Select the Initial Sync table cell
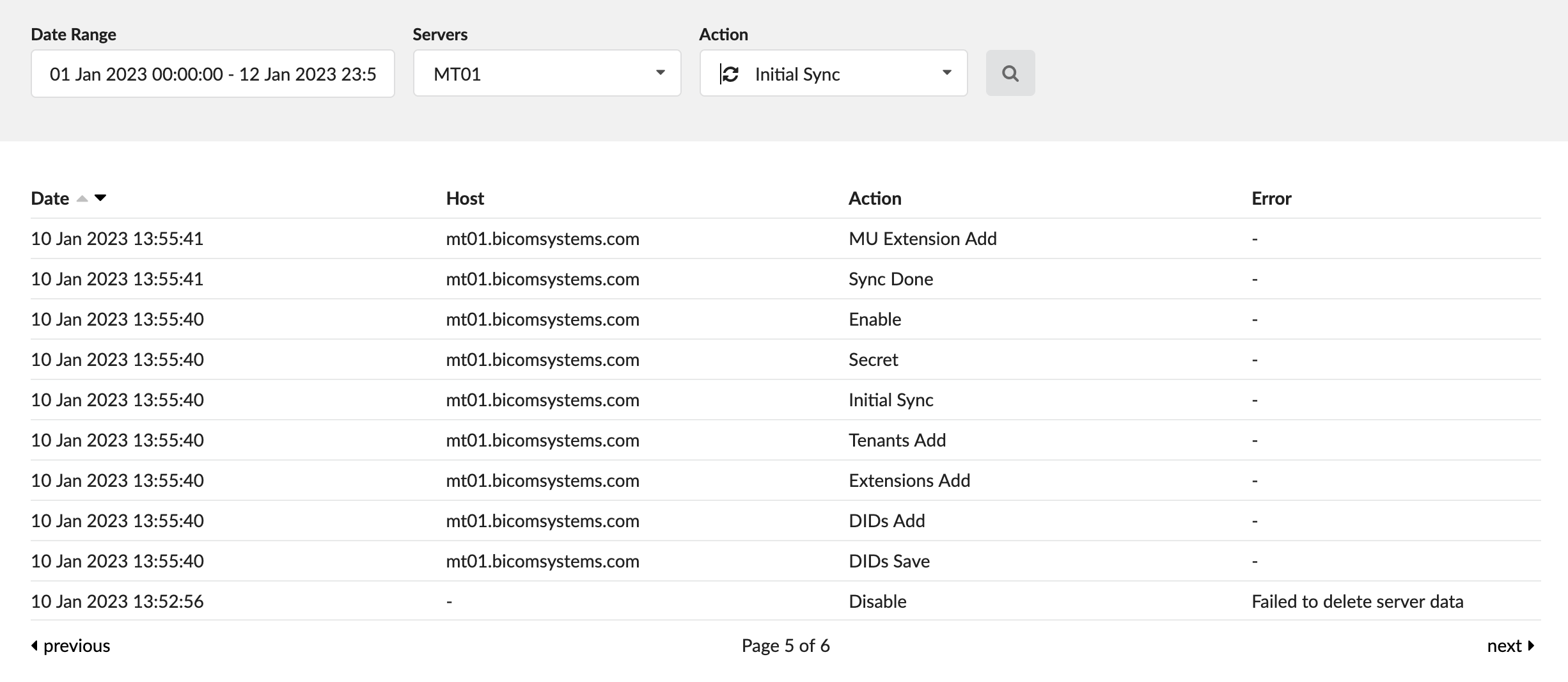 point(891,400)
